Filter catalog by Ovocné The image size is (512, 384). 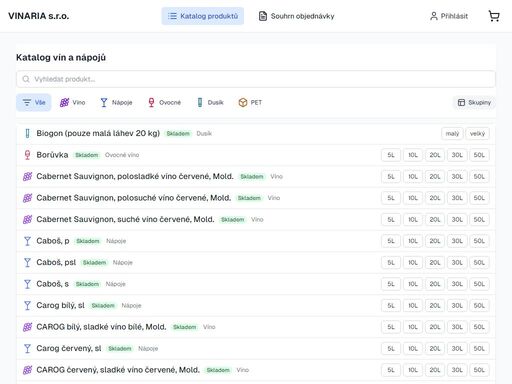pos(164,102)
